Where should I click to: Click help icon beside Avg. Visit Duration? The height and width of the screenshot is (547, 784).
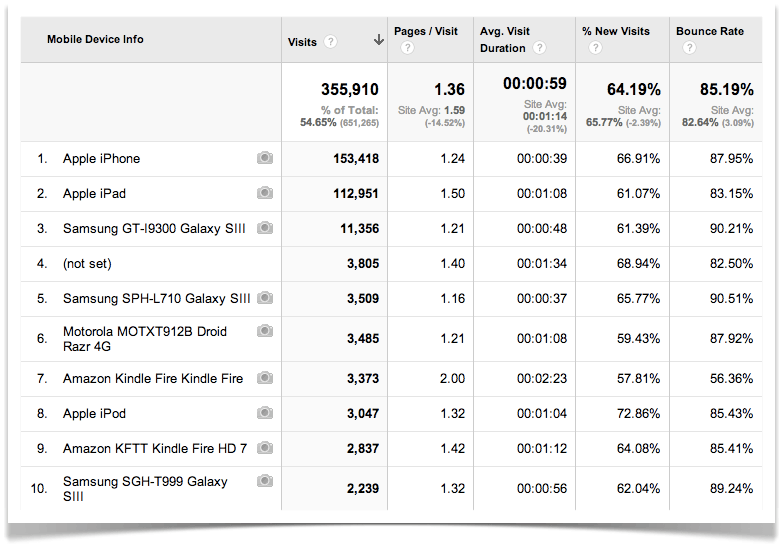(539, 48)
